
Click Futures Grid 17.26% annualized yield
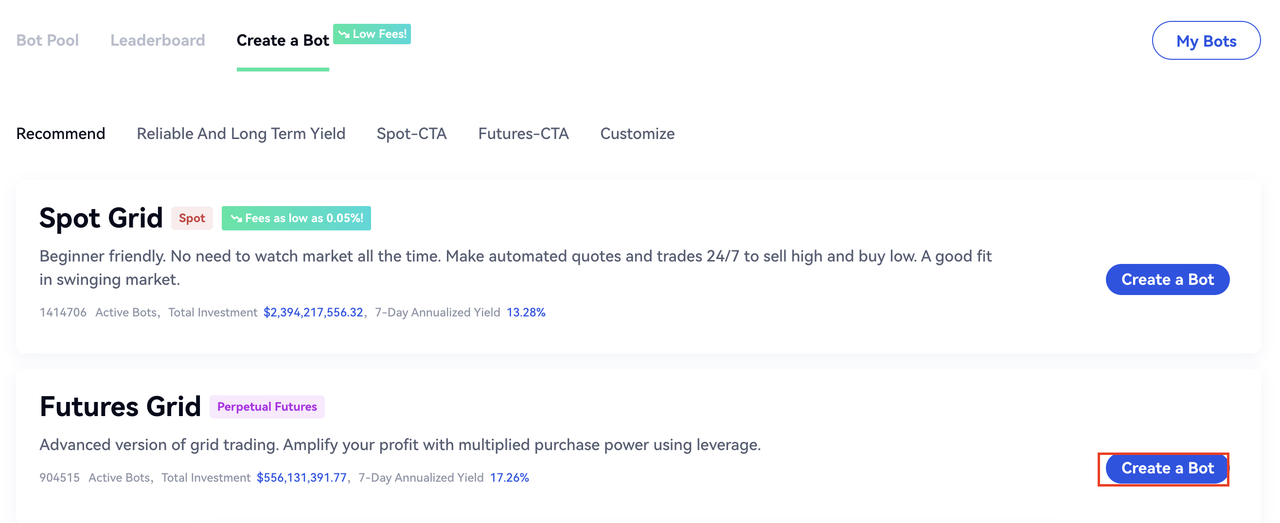point(509,478)
